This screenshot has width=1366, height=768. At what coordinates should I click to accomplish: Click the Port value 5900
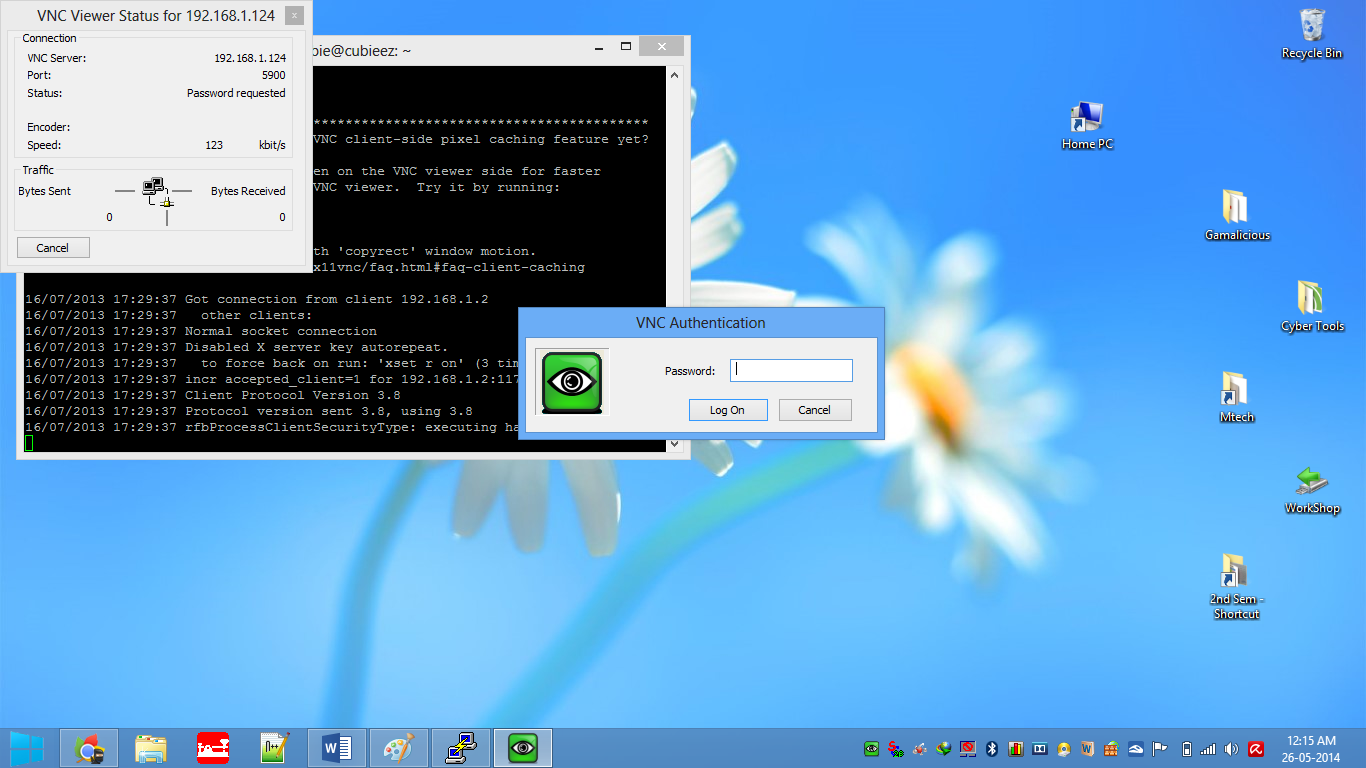click(273, 75)
